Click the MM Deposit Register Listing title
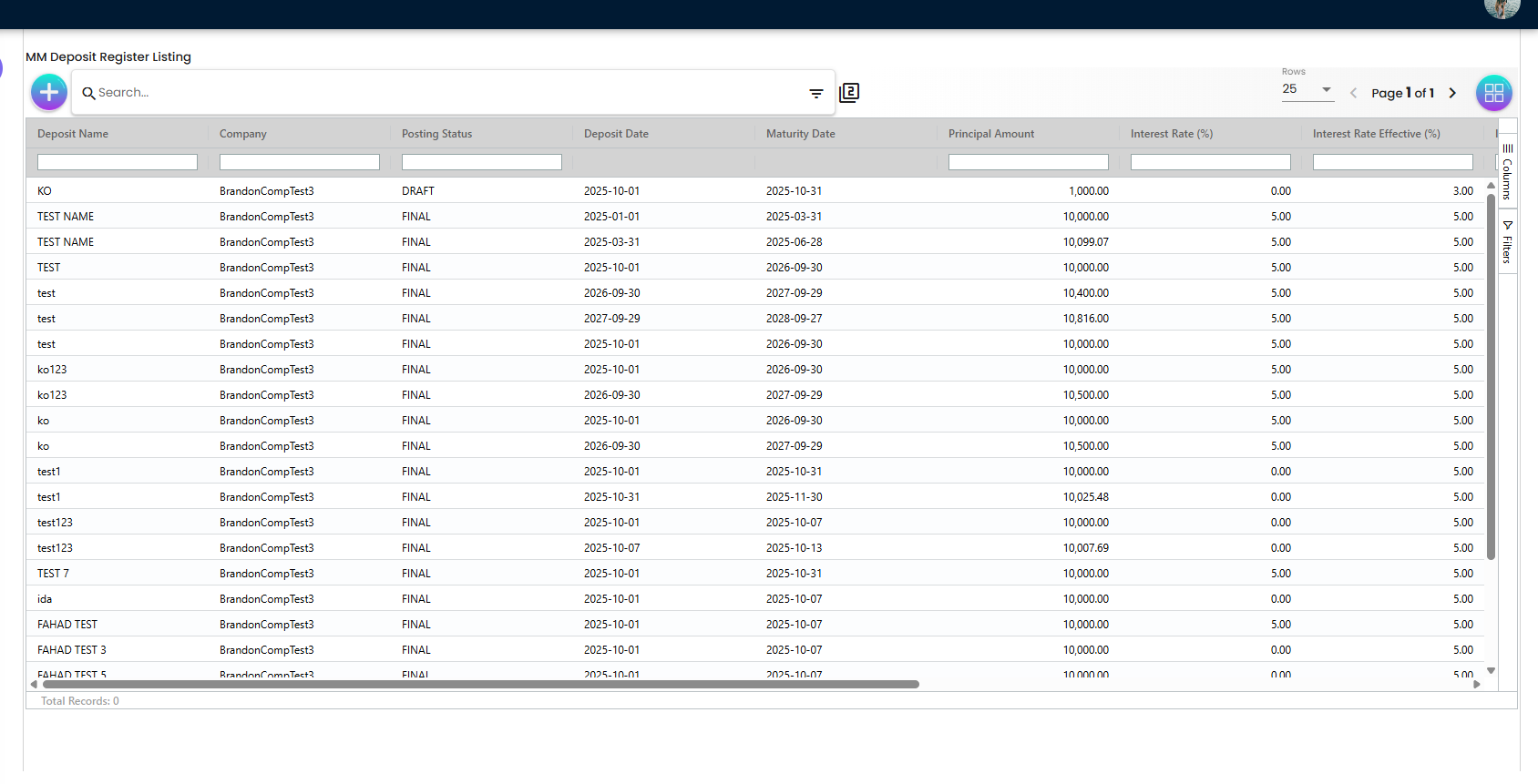 tap(108, 56)
